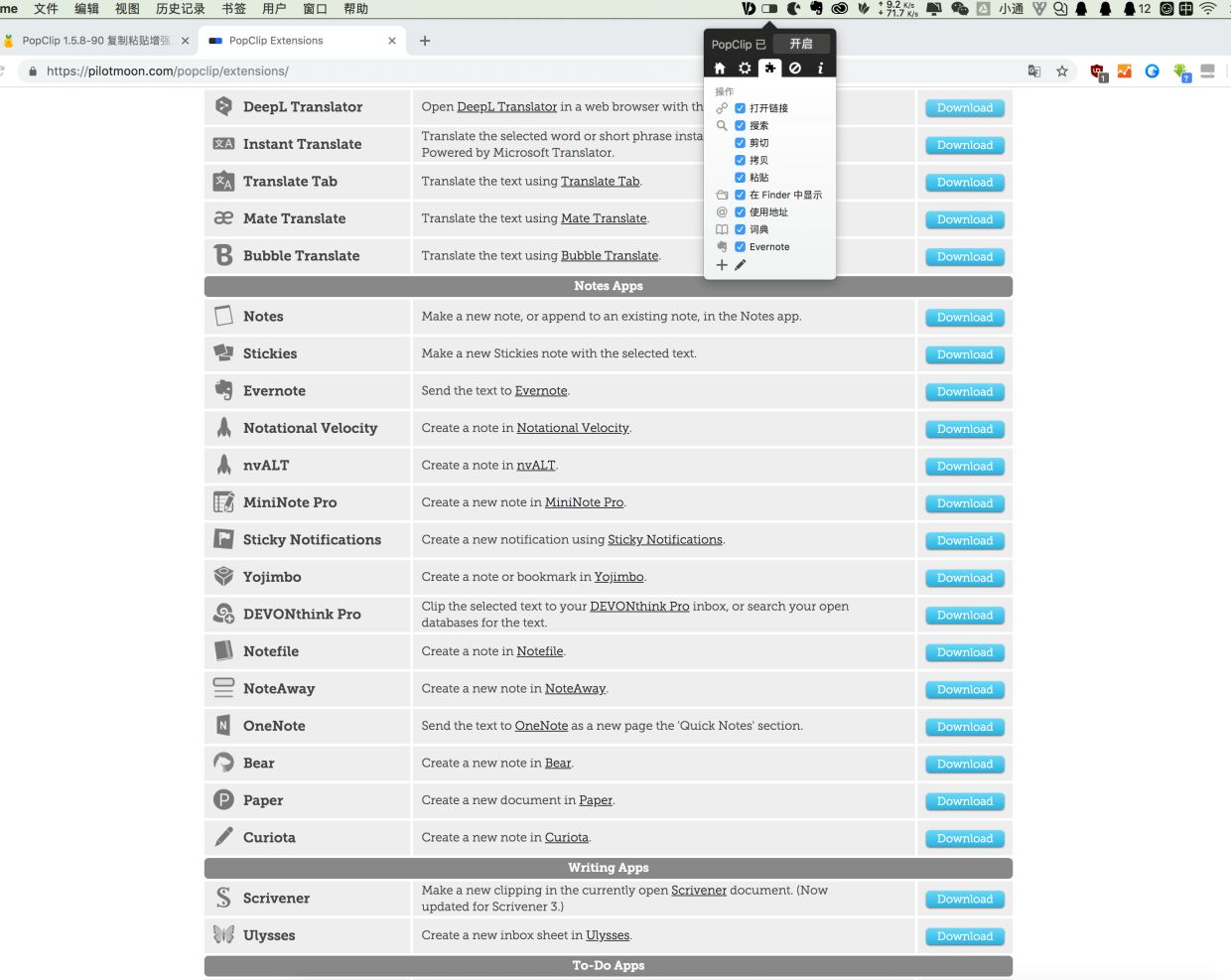The height and width of the screenshot is (980, 1231).
Task: Click the Writing Apps section header
Action: point(609,868)
